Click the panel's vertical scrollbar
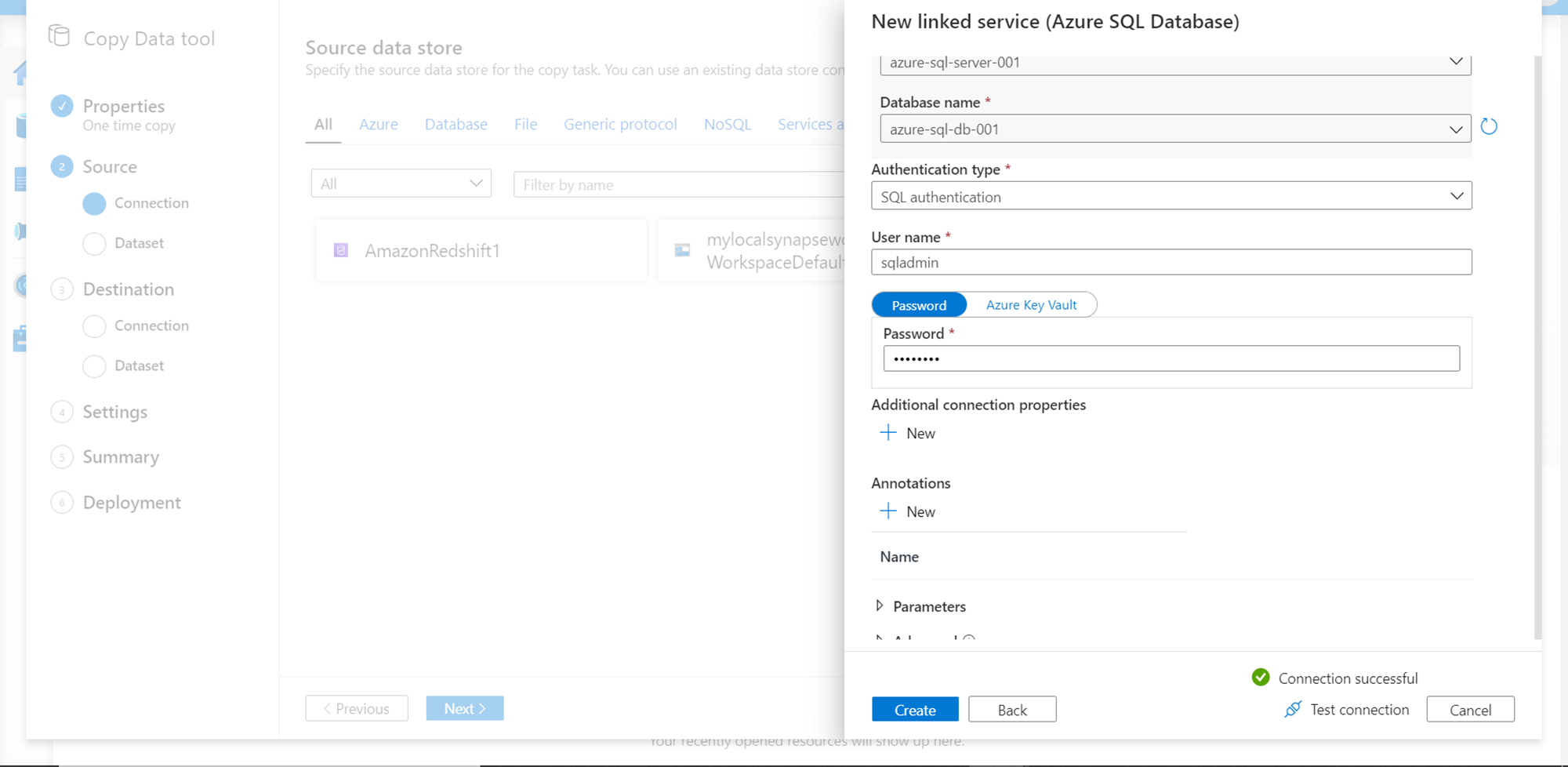This screenshot has width=1568, height=767. 1537,345
